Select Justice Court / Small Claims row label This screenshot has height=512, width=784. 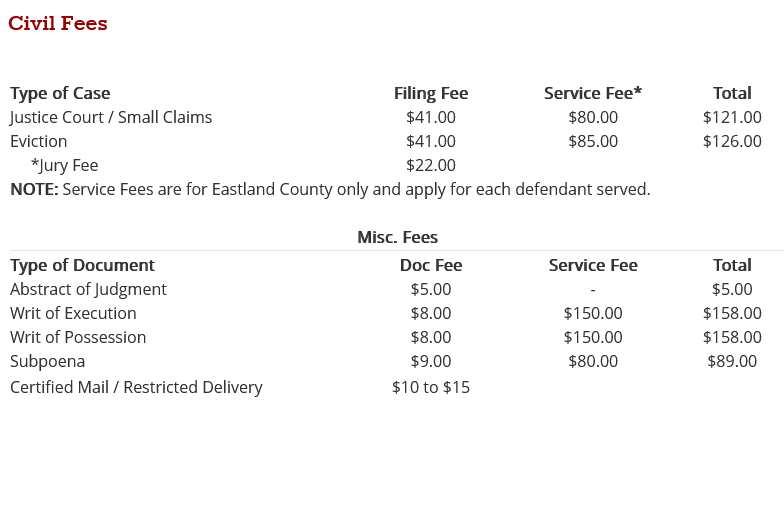(111, 117)
